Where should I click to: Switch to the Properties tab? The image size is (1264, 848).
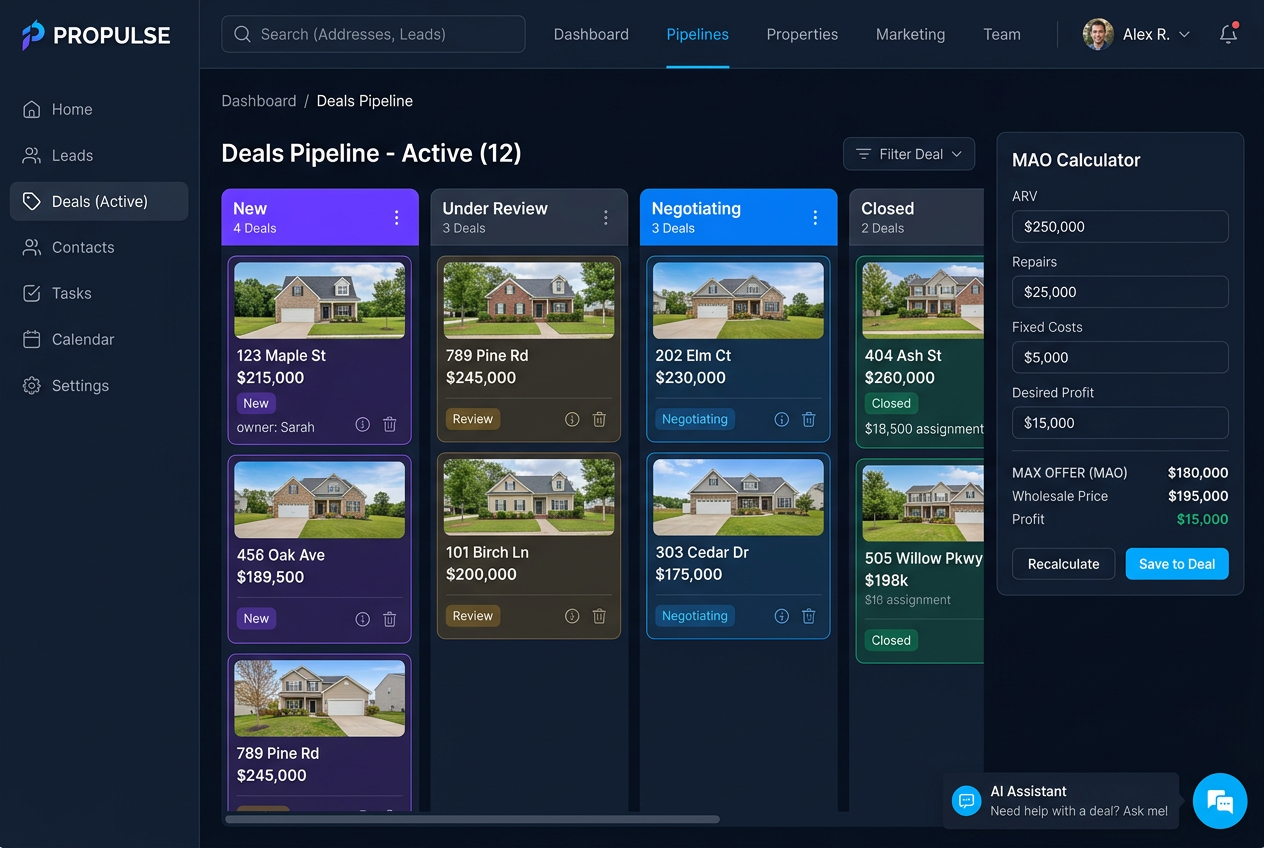(802, 34)
